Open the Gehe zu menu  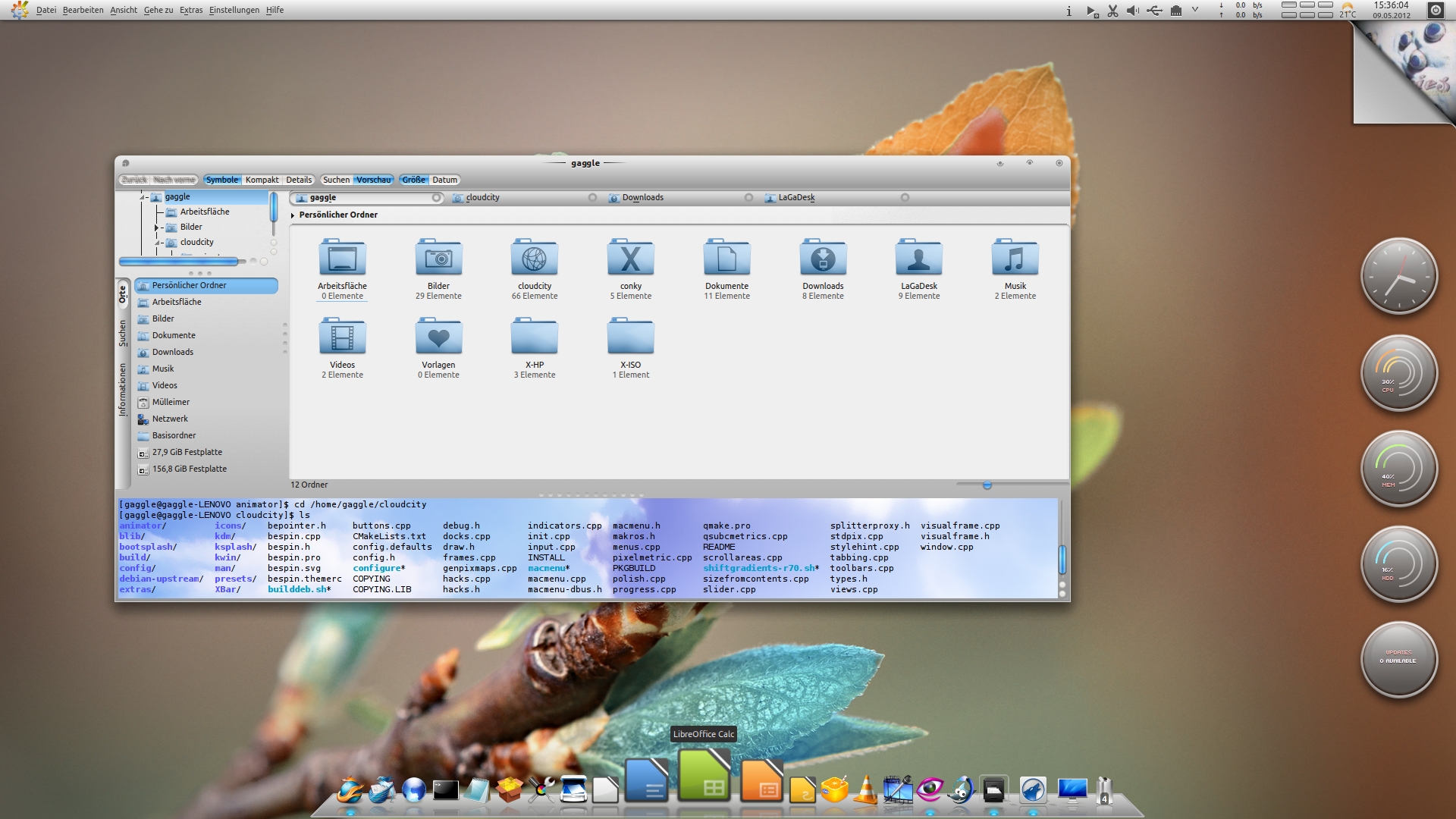158,10
